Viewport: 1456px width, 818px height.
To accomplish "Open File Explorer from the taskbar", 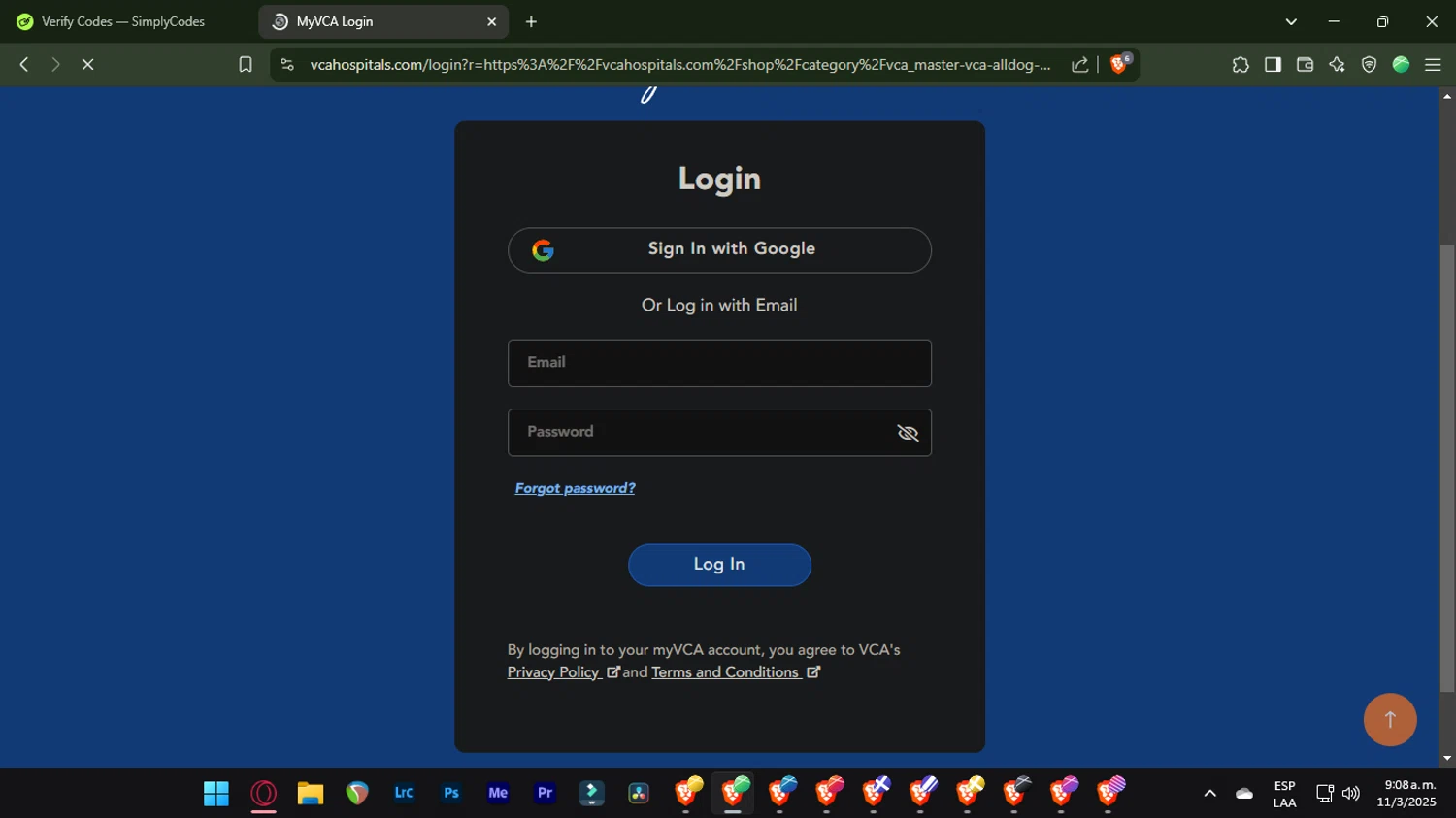I will tap(311, 794).
